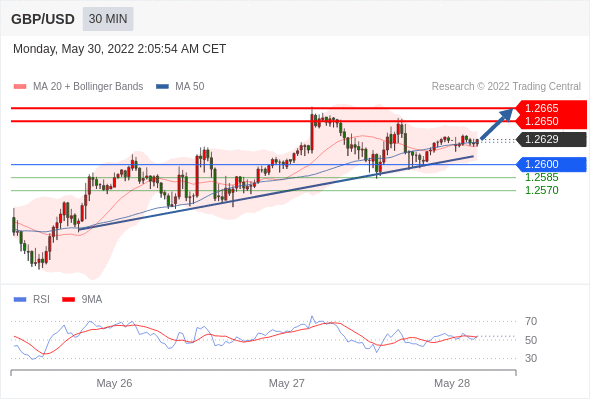Toggle the MA 50 legend label
Screen dimensions: 590x400
point(190,87)
